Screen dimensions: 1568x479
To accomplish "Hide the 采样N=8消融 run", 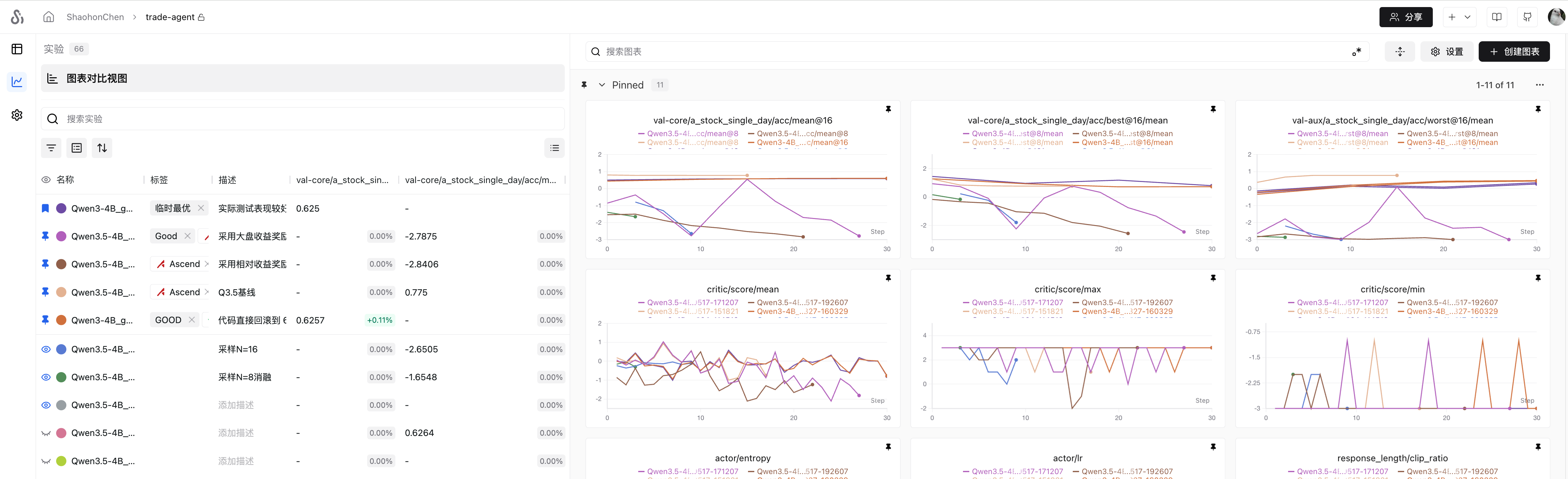I will pyautogui.click(x=46, y=377).
